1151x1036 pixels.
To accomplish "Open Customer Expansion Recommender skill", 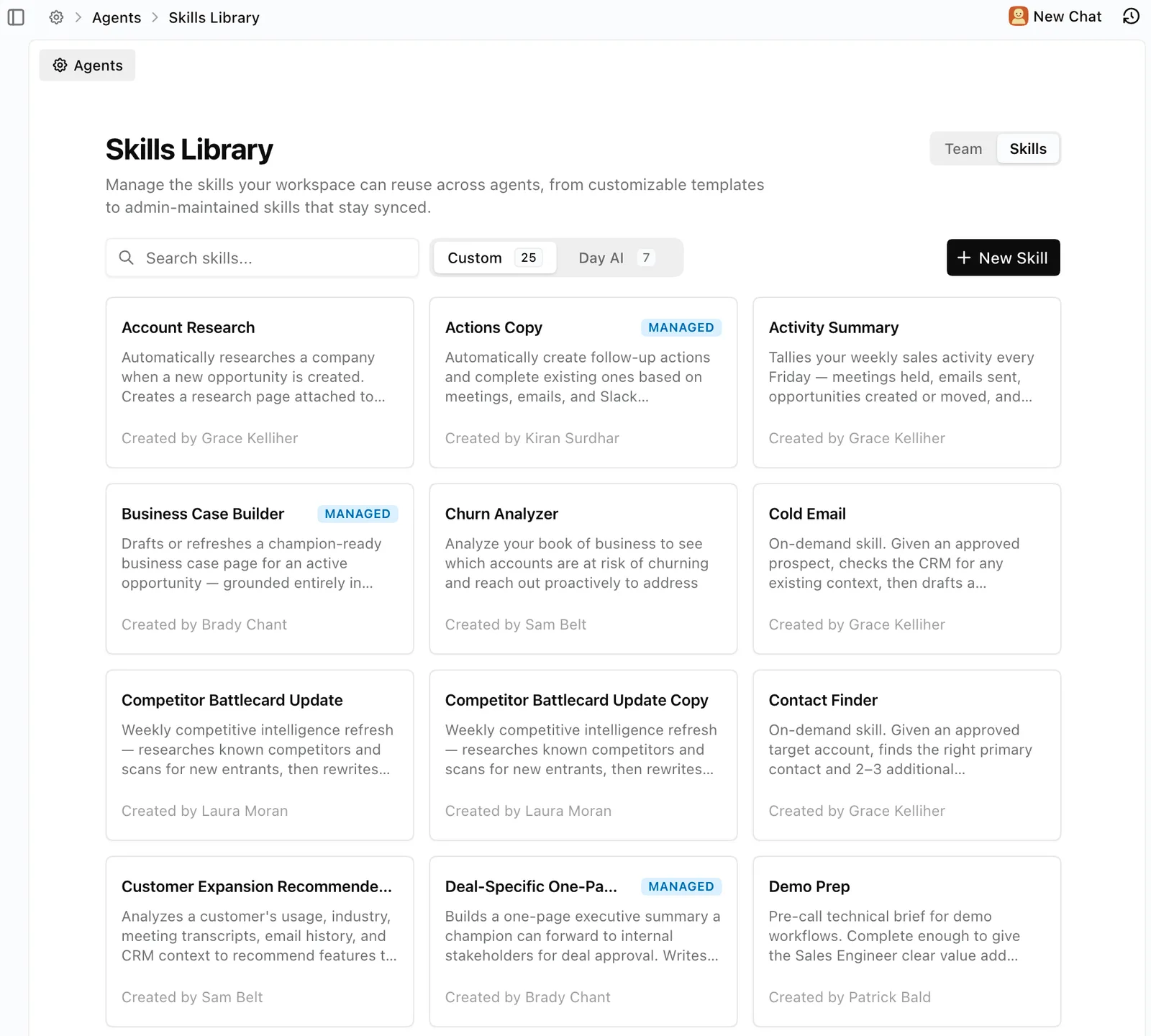I will (x=260, y=942).
